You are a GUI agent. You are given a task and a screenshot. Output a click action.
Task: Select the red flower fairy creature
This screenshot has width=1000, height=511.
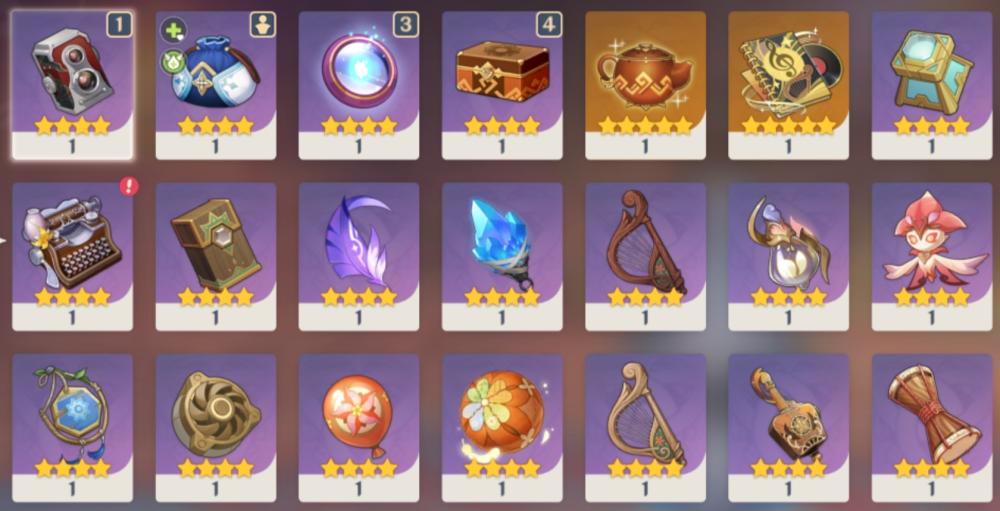(x=932, y=256)
